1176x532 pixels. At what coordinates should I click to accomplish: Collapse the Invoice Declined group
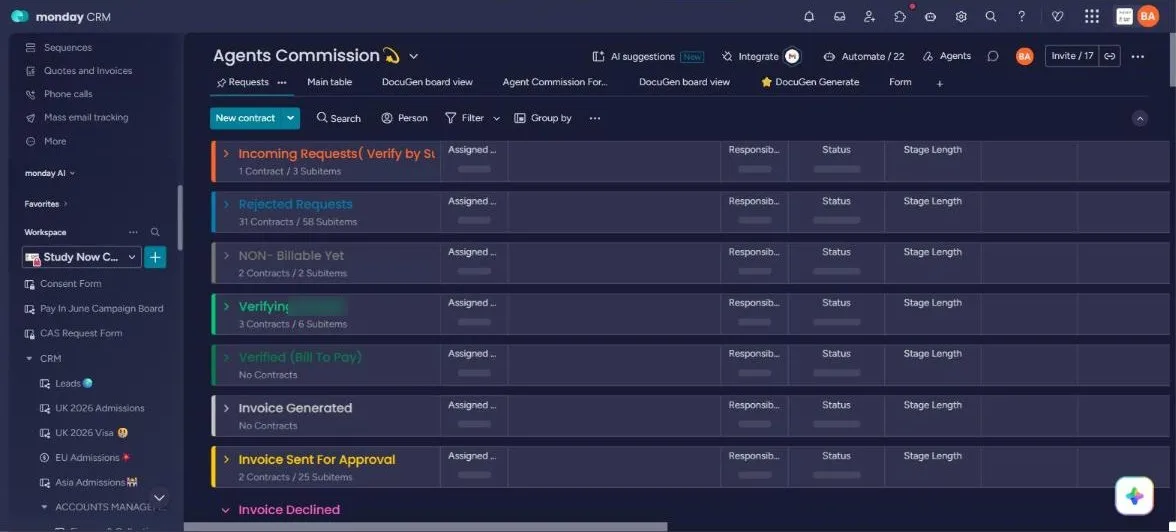click(x=225, y=510)
